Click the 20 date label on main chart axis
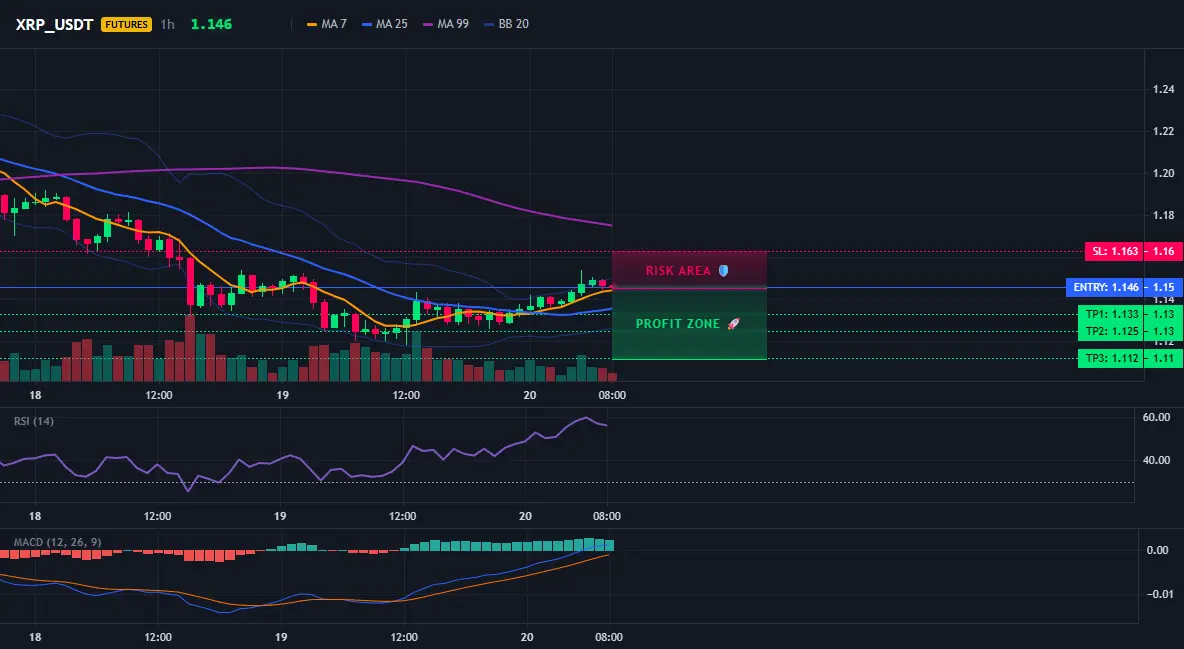 click(x=529, y=395)
